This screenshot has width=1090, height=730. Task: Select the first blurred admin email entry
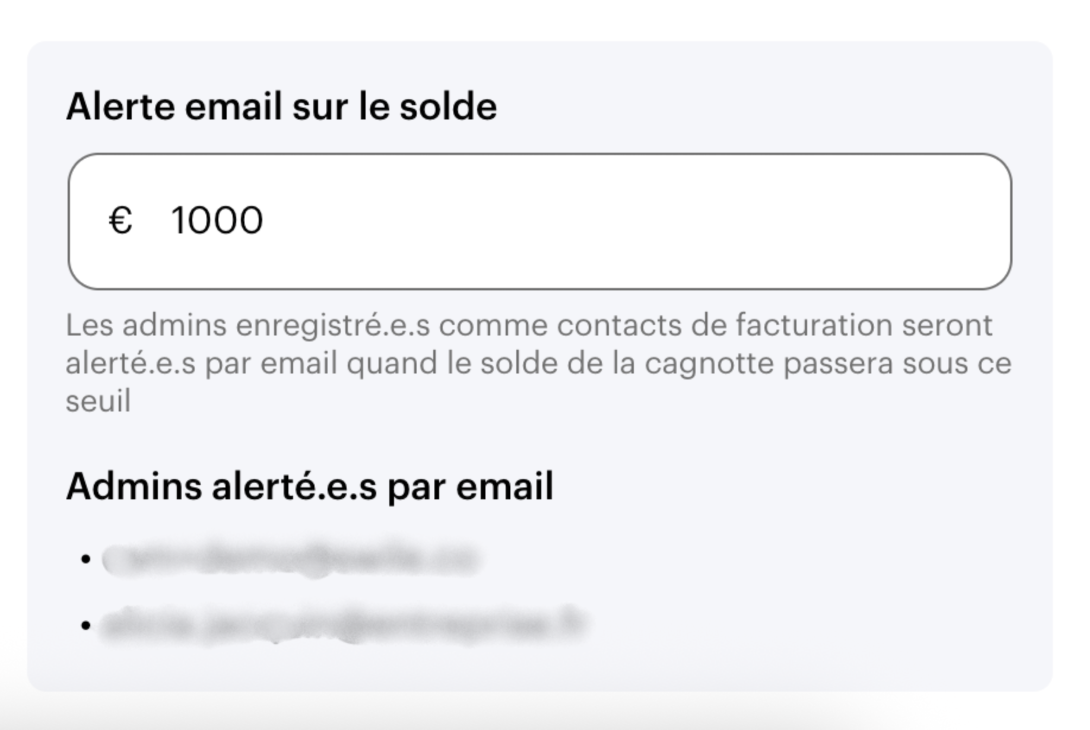point(290,559)
